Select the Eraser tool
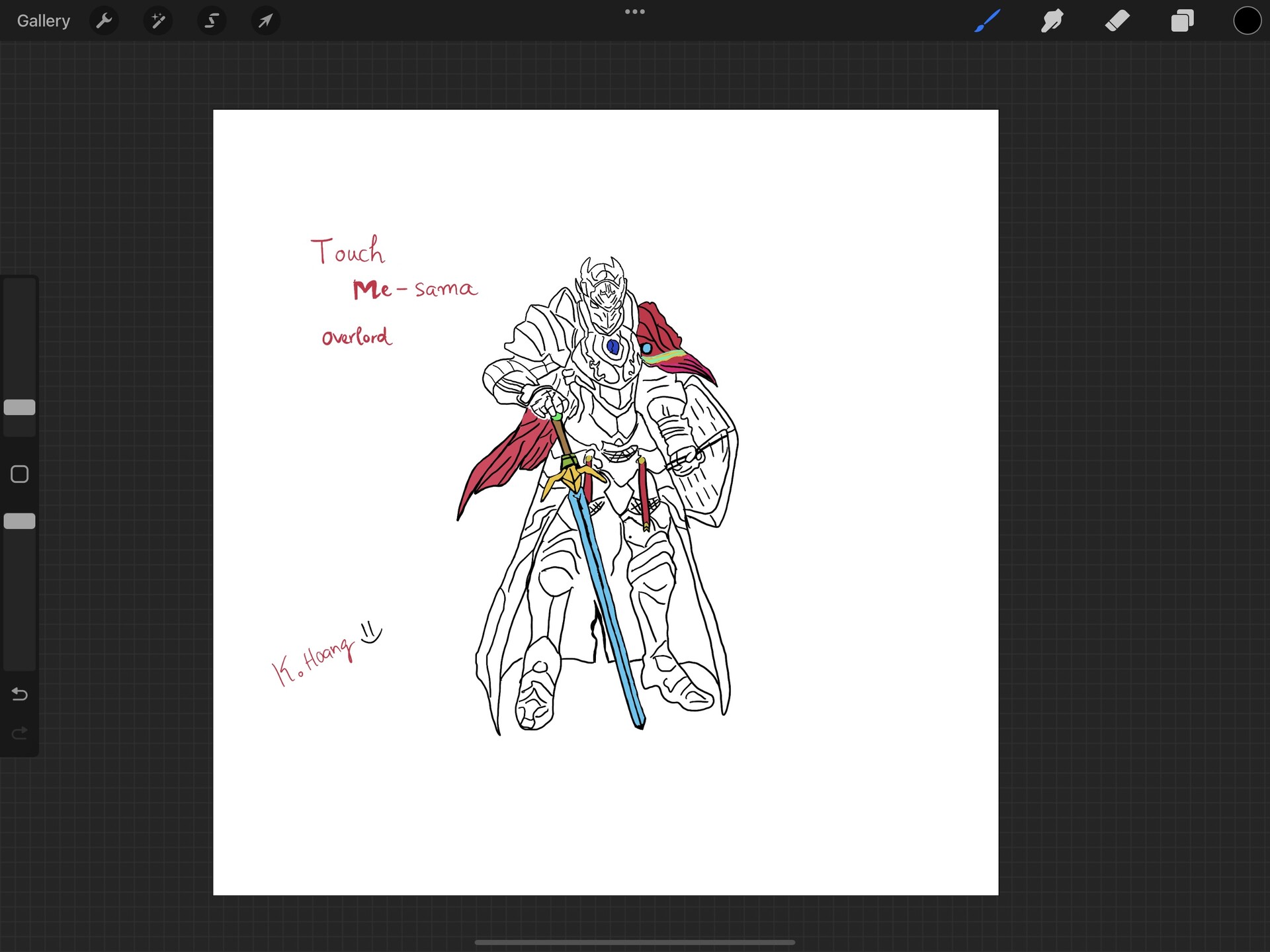1270x952 pixels. pyautogui.click(x=1117, y=21)
